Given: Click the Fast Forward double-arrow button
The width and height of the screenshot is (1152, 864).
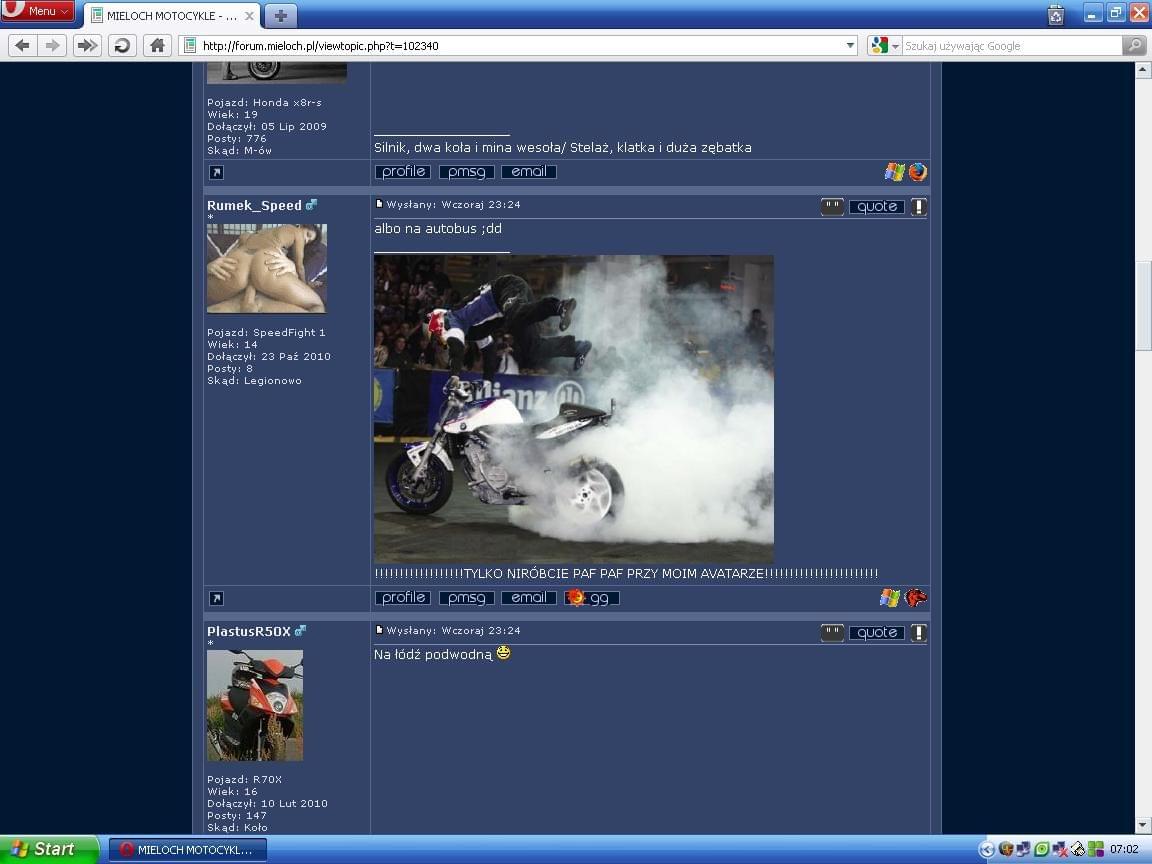Looking at the screenshot, I should 88,45.
